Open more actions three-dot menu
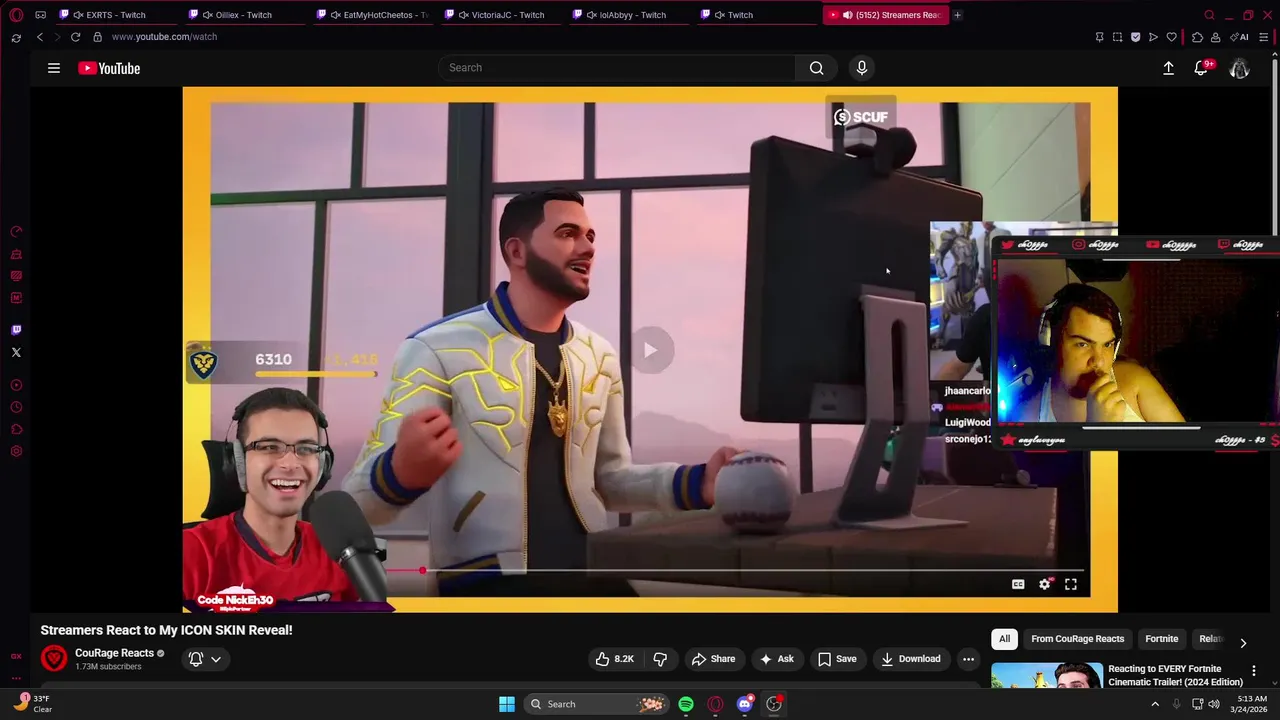The image size is (1280, 720). [968, 659]
